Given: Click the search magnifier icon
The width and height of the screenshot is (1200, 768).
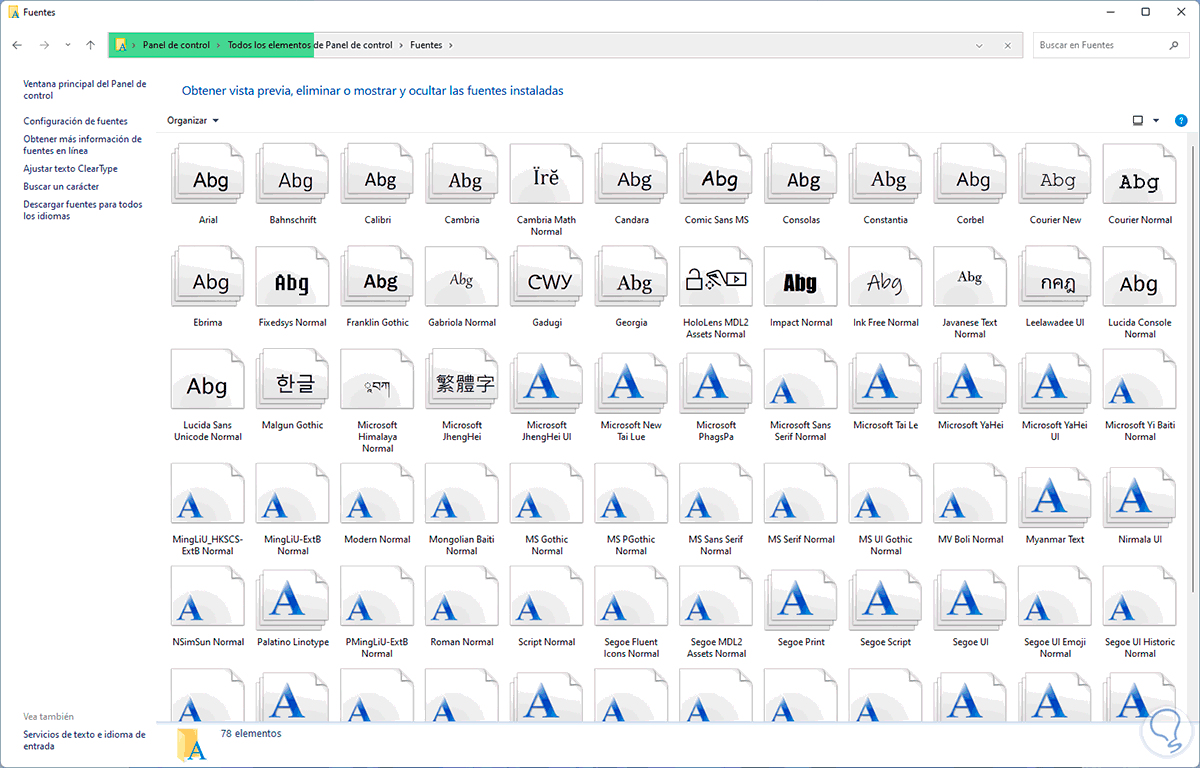Looking at the screenshot, I should coord(1174,45).
